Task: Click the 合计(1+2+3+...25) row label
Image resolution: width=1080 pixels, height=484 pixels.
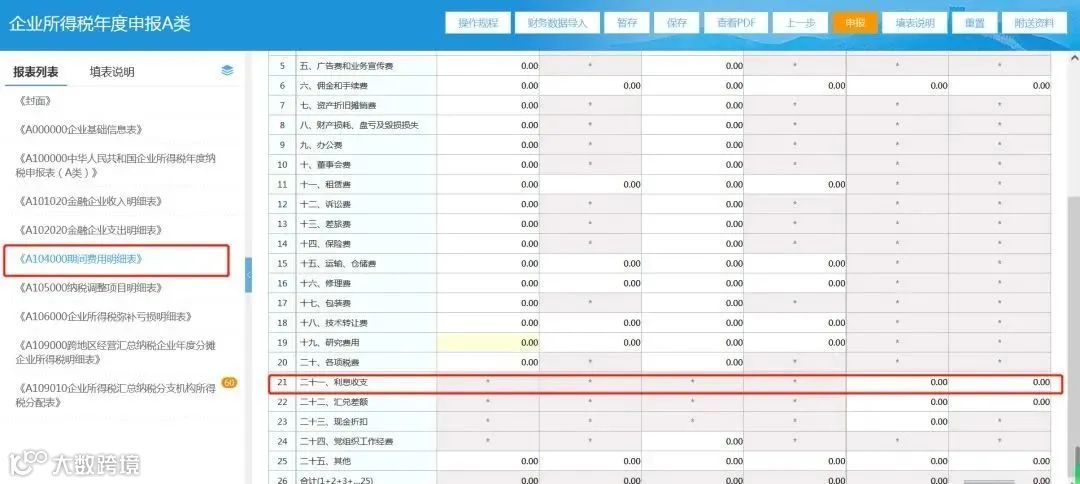Action: click(336, 480)
